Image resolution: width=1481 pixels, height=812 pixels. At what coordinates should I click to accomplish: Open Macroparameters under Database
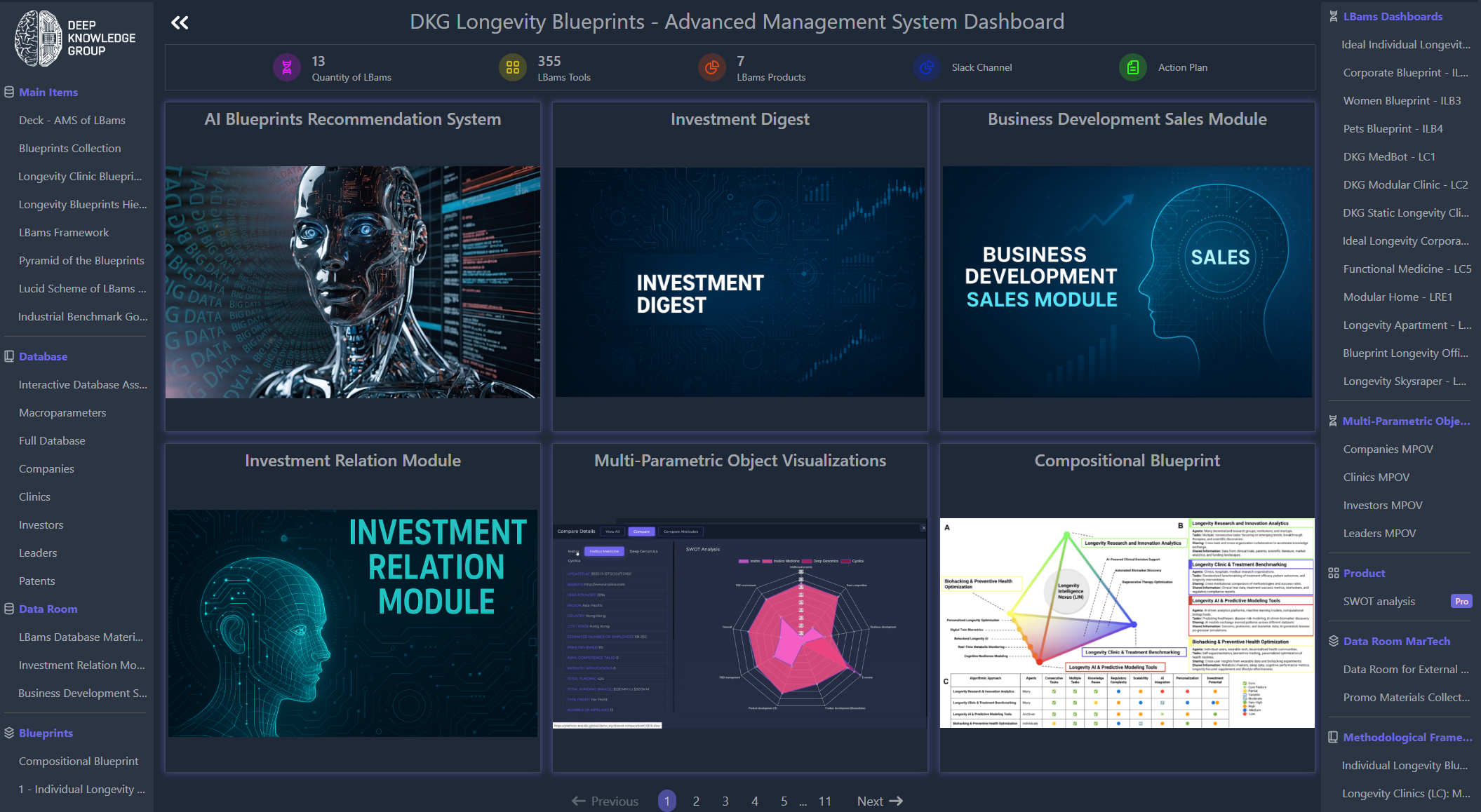click(62, 412)
